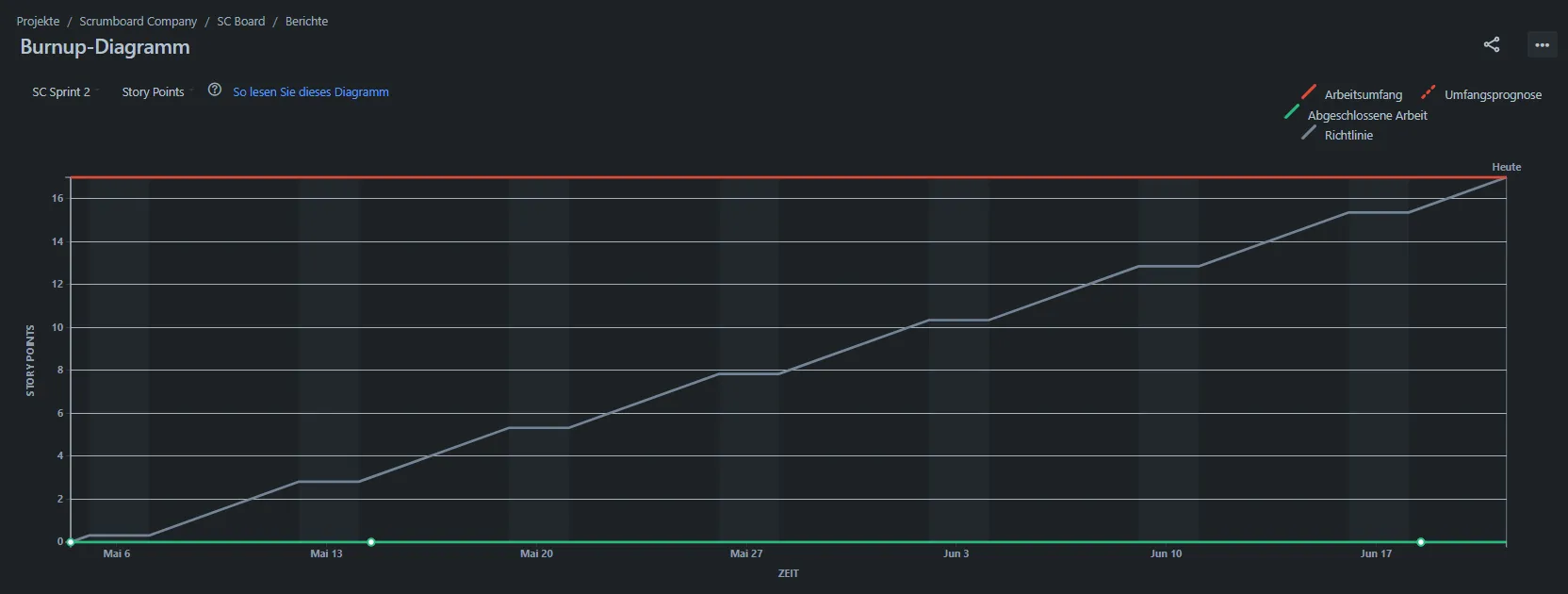Screen dimensions: 1568x594
Task: Click the help question mark icon
Action: [215, 91]
